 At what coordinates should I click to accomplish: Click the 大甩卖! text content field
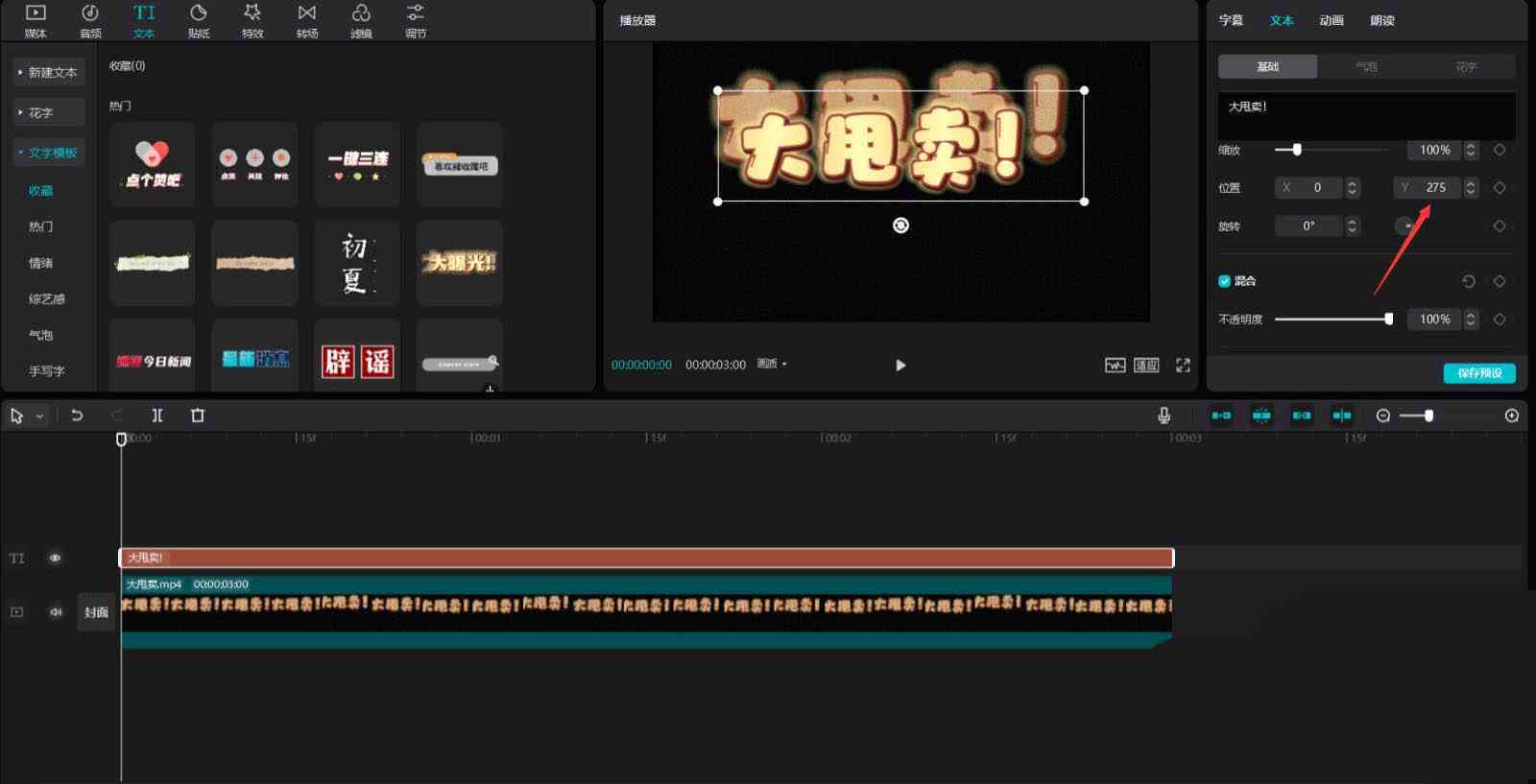(x=1367, y=116)
